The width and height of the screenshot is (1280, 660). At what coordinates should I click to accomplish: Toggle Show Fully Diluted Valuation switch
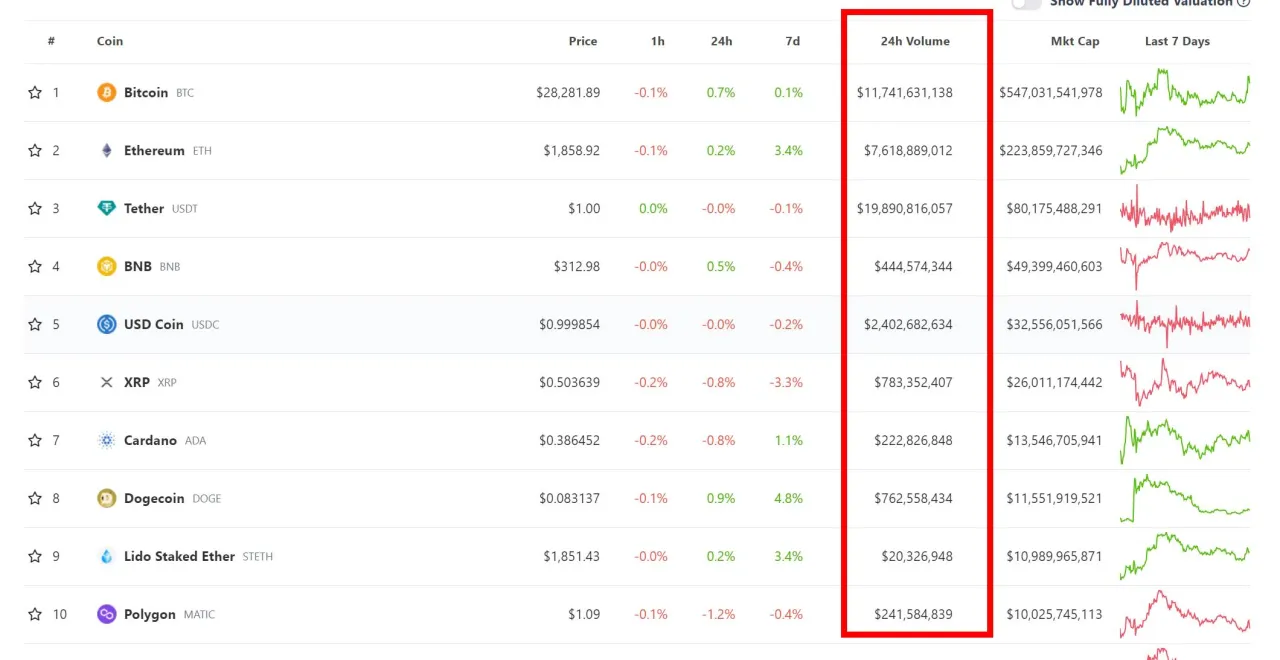pos(1026,4)
